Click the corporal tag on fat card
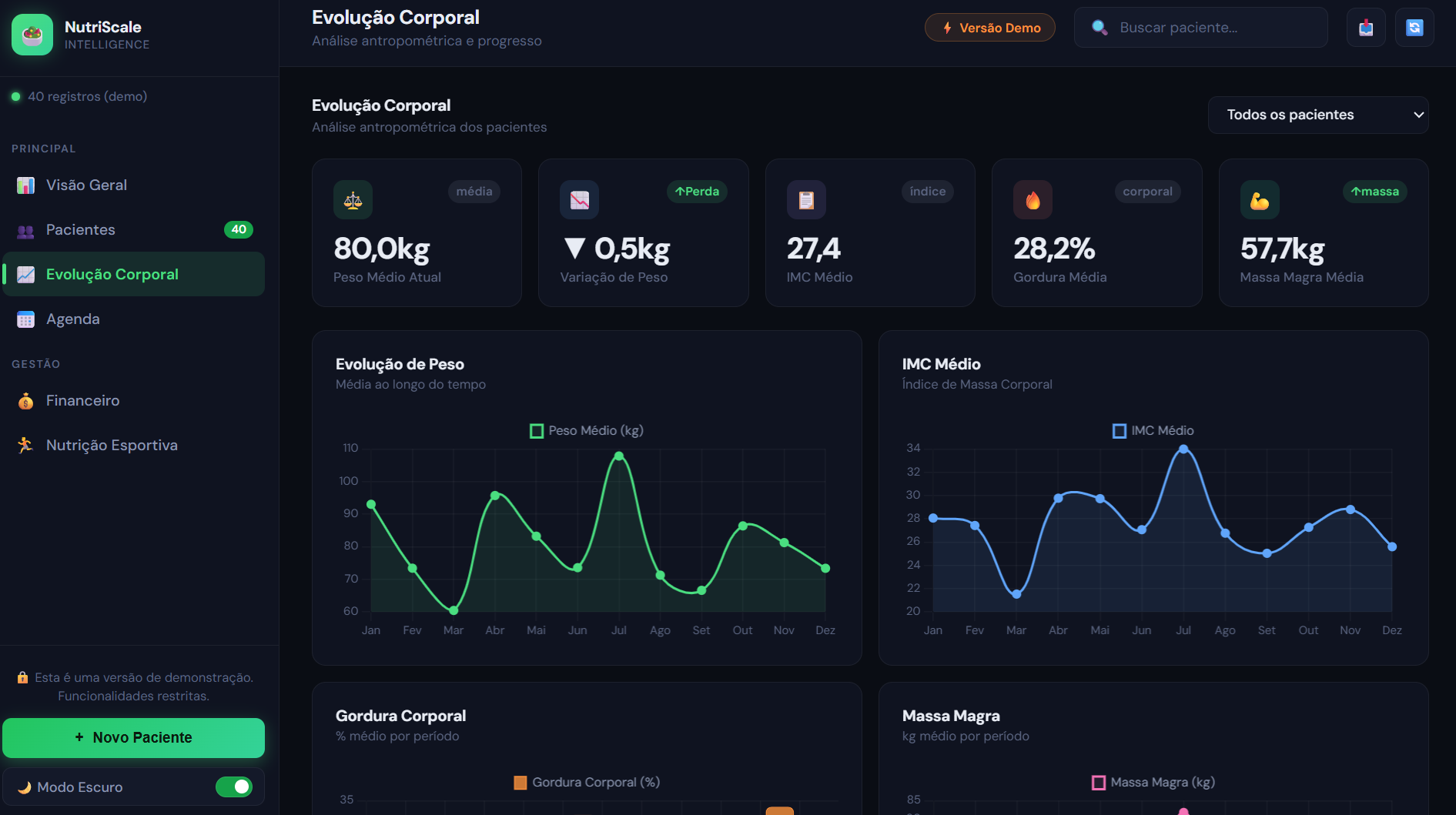The width and height of the screenshot is (1456, 815). 1147,192
